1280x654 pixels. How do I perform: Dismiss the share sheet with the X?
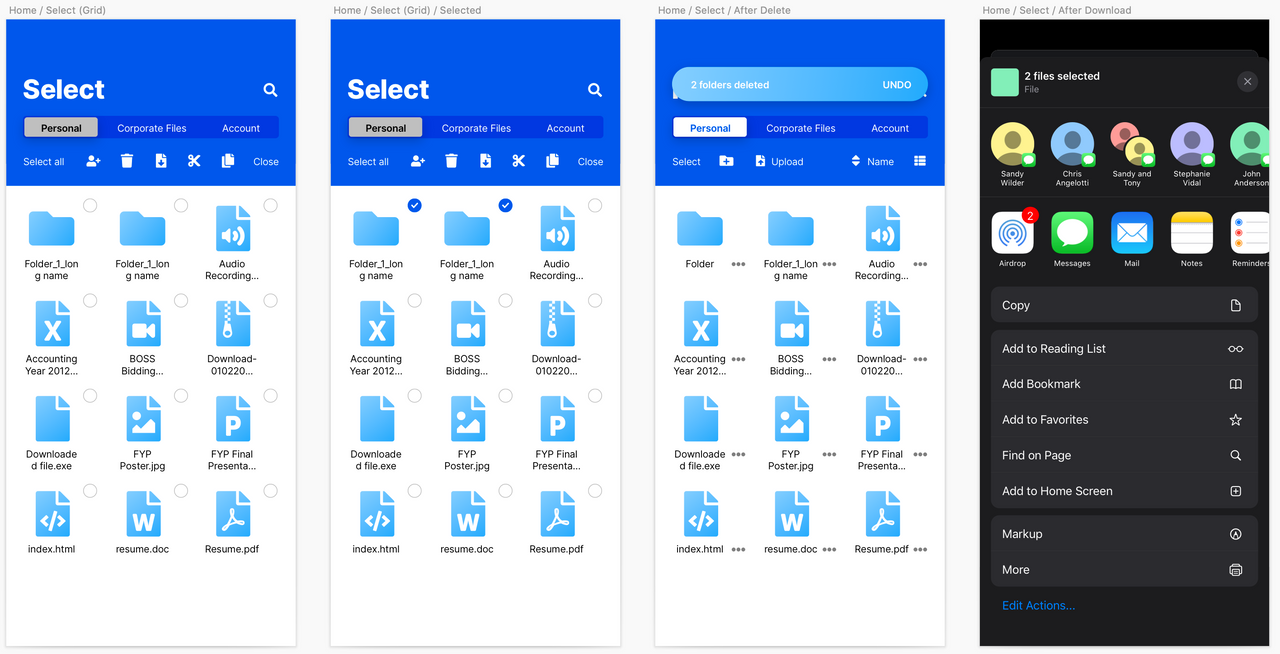[1247, 81]
